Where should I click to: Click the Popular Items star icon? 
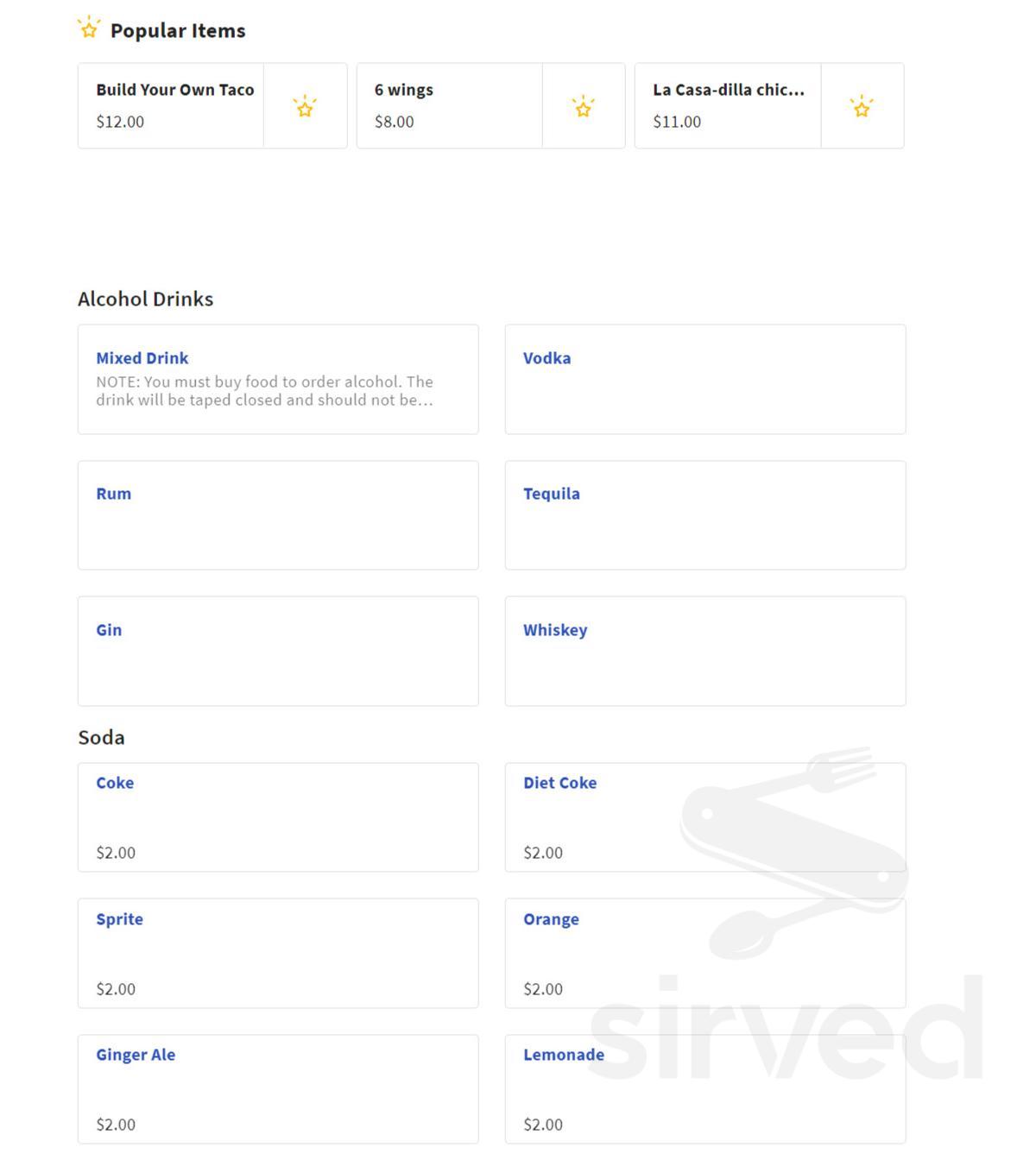tap(89, 28)
